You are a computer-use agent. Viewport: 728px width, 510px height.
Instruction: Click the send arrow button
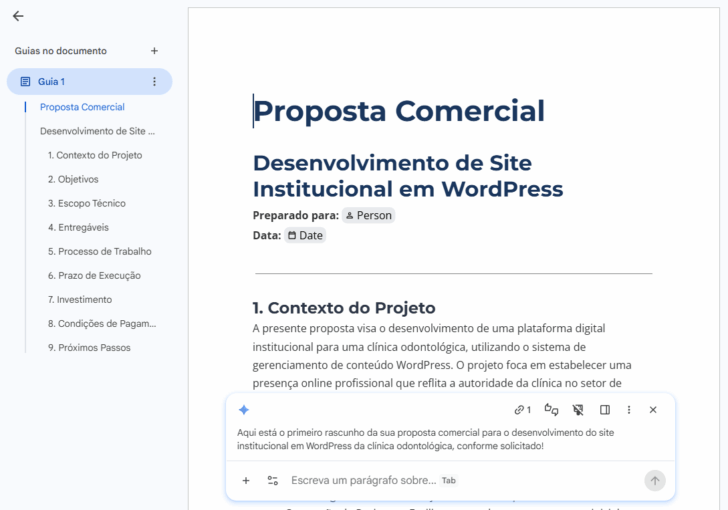pyautogui.click(x=655, y=481)
